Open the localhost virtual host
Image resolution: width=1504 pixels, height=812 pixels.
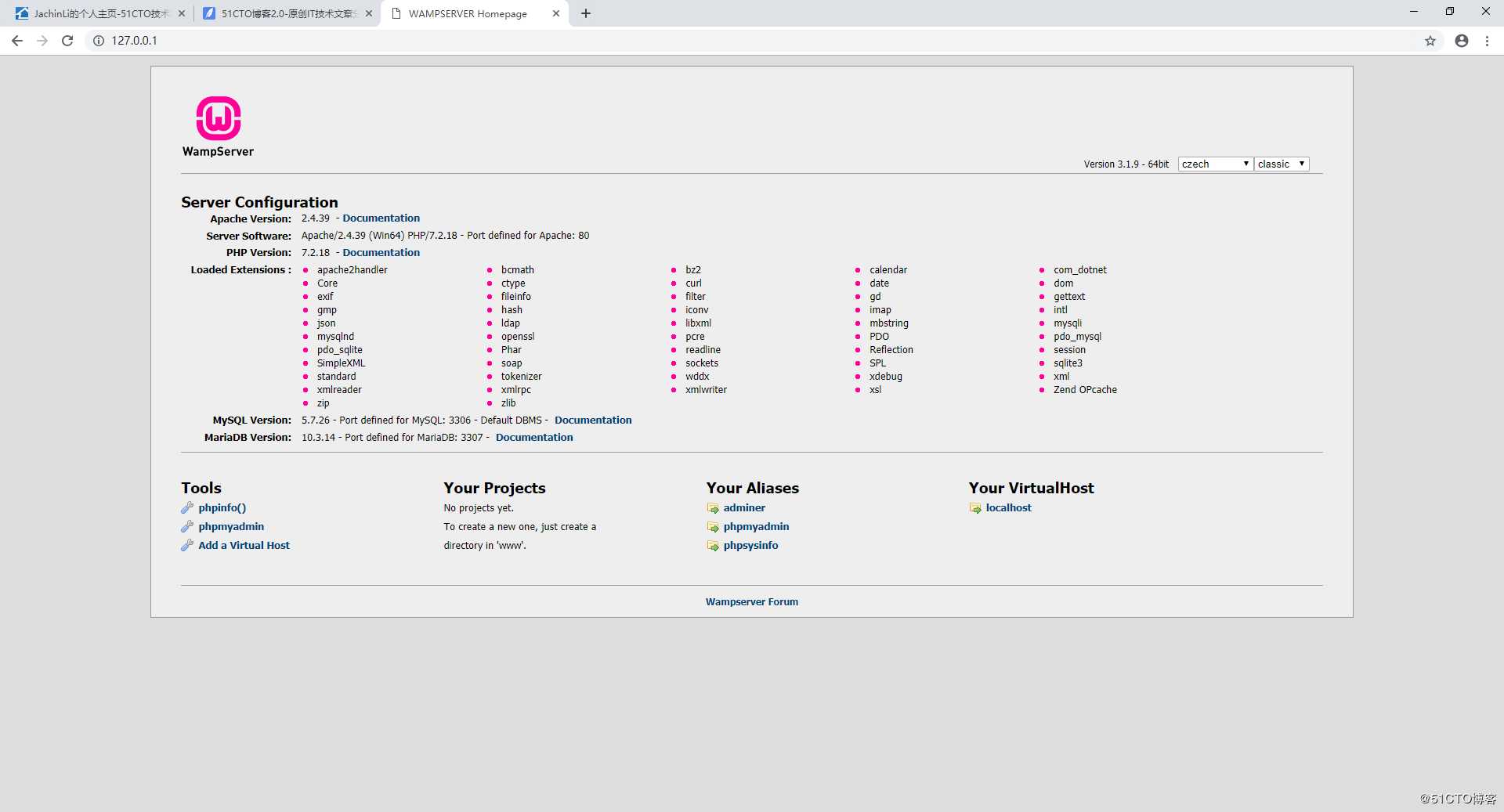[x=1008, y=508]
